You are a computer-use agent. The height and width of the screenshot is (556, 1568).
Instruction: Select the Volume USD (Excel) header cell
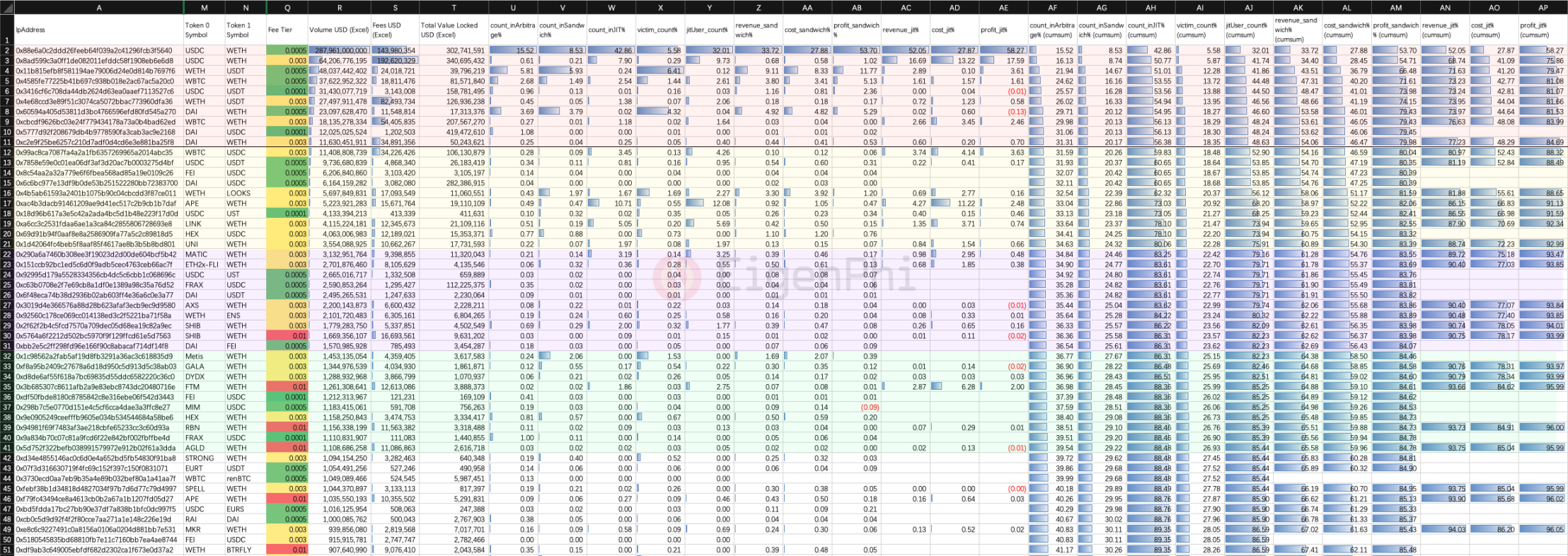point(339,30)
